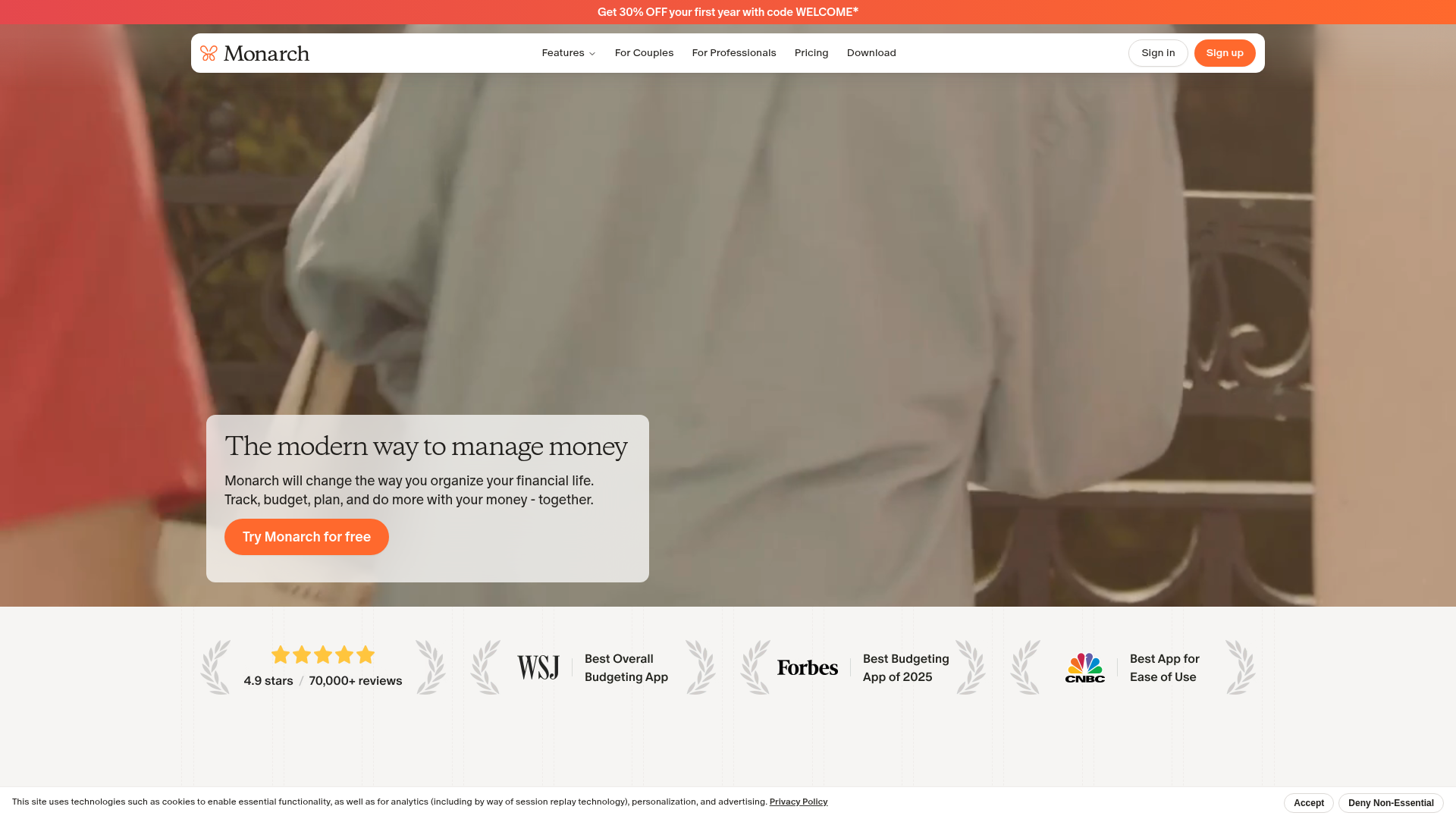Click Deny Non-Essential cookies
Screen dimensions: 1456x819
tap(1391, 802)
